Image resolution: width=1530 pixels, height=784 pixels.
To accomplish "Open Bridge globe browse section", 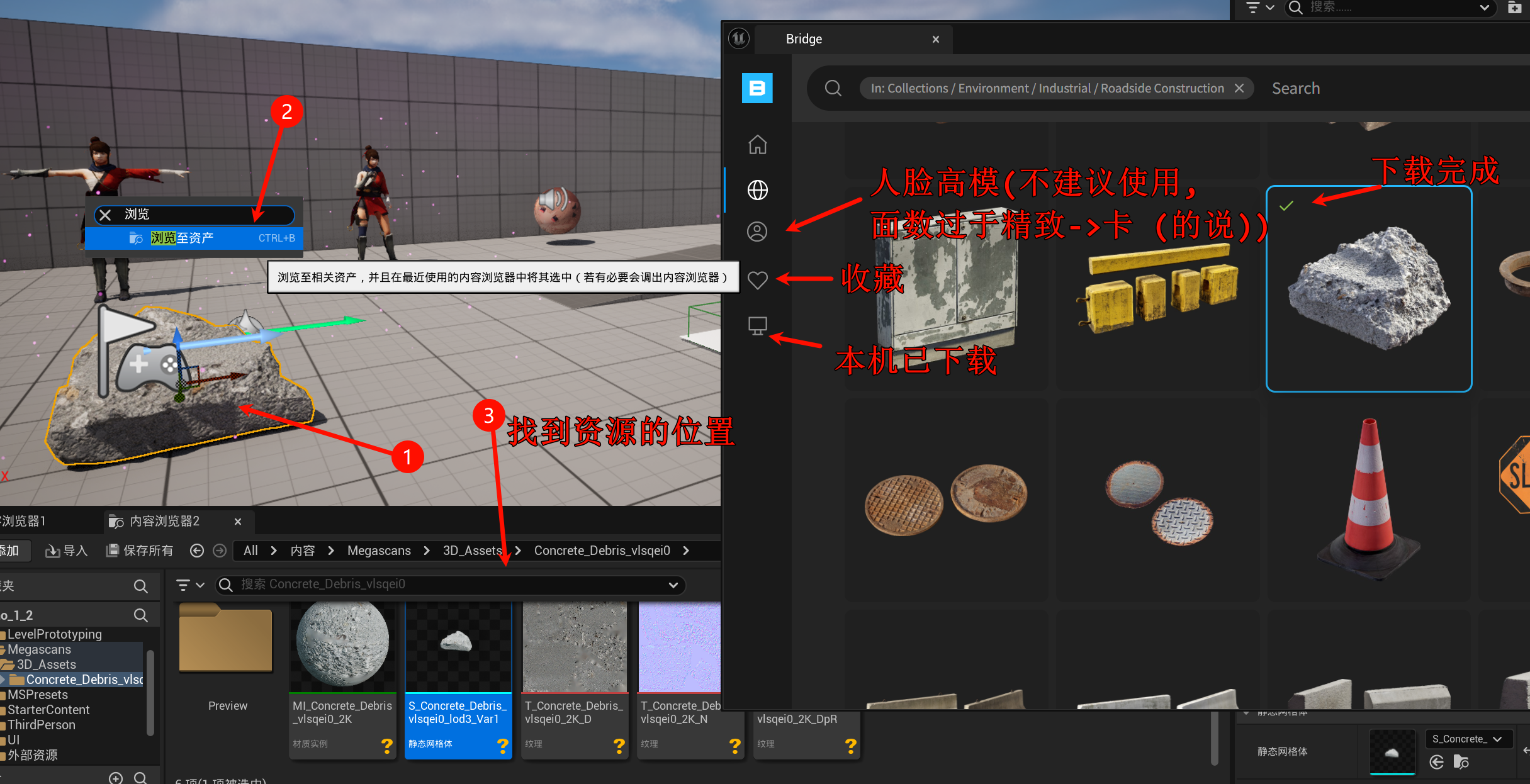I will click(x=757, y=189).
